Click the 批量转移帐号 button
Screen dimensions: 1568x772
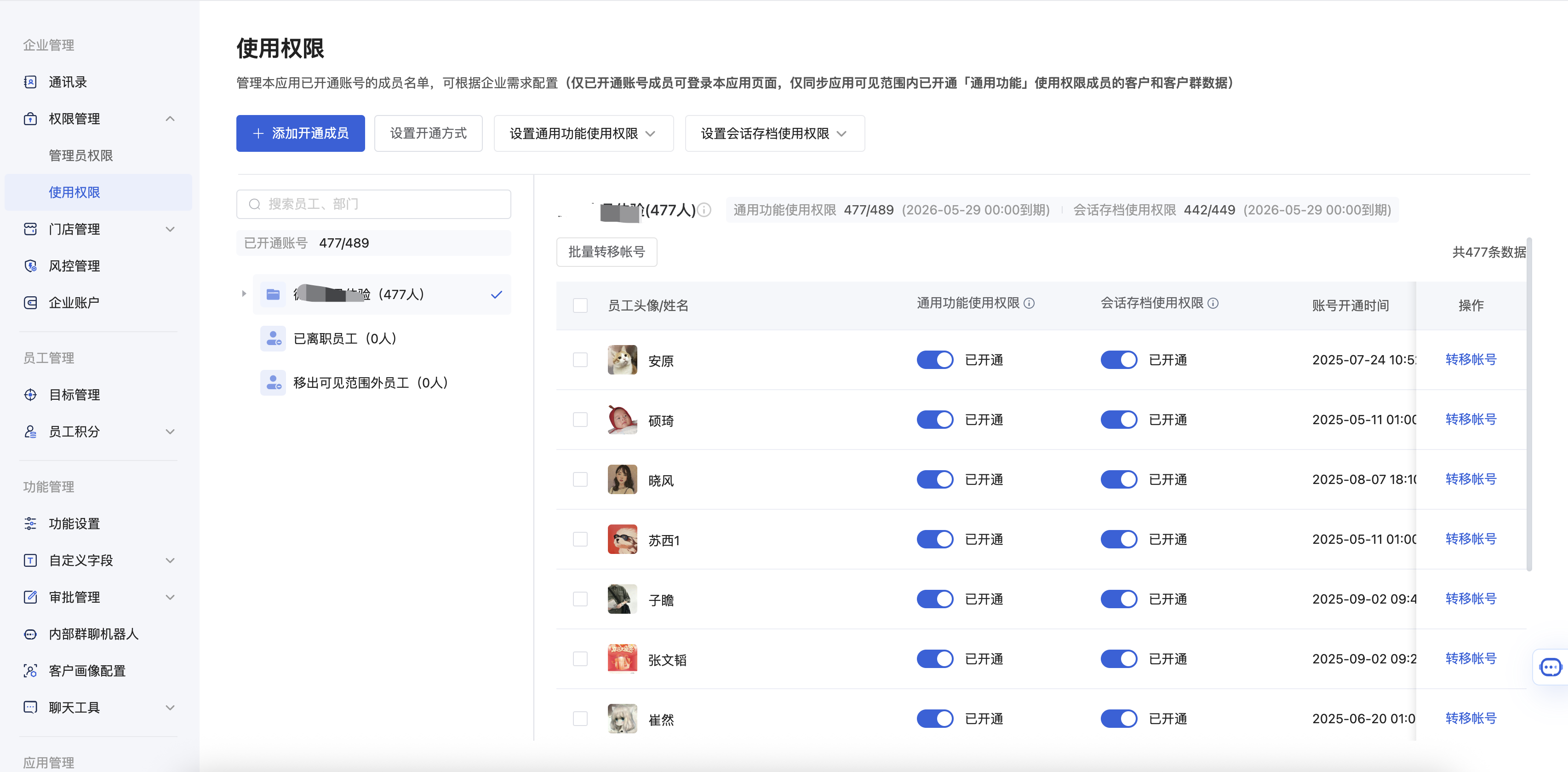point(606,252)
